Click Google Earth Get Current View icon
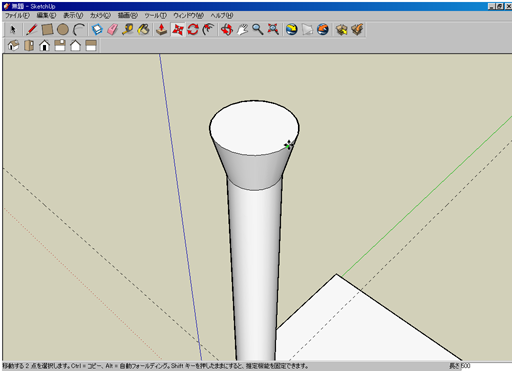 292,30
